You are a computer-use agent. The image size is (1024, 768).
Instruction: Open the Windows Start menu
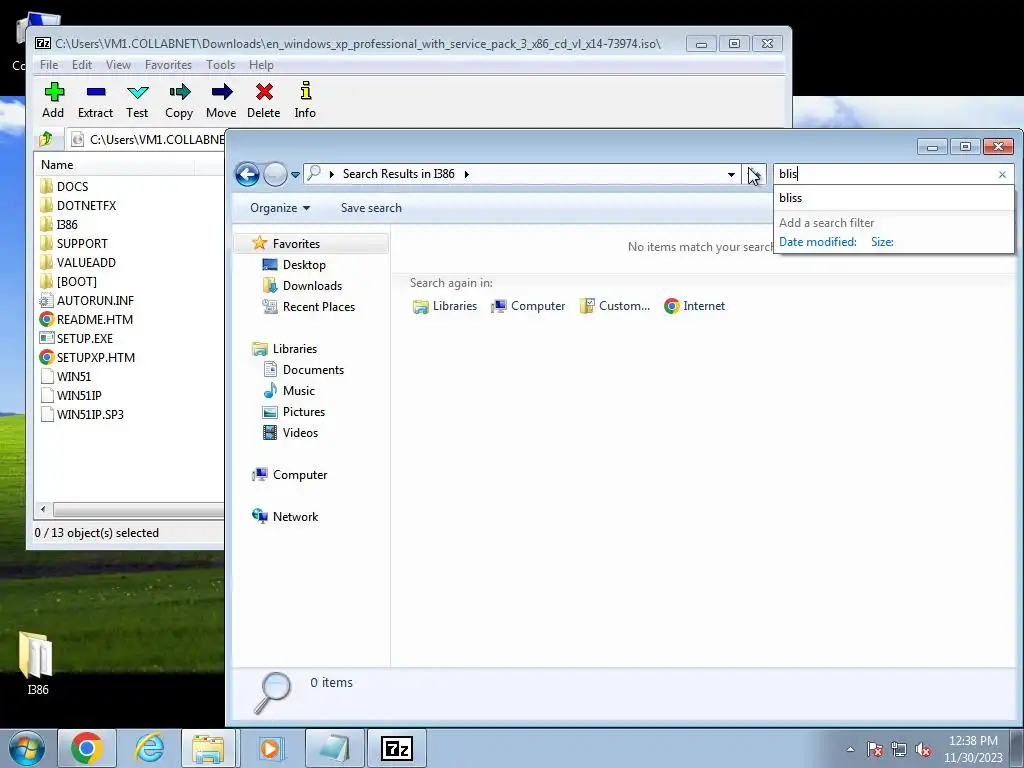[27, 748]
